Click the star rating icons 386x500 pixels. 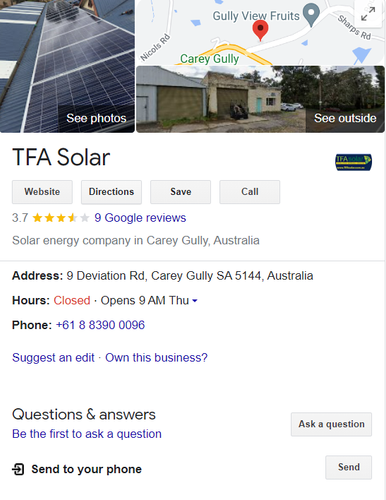(x=61, y=218)
